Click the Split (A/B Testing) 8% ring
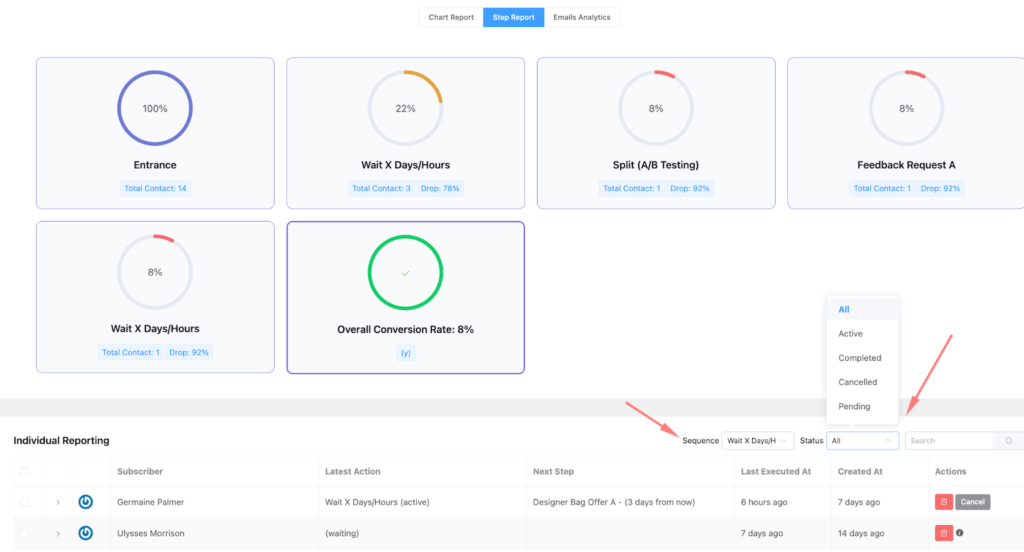Image resolution: width=1024 pixels, height=552 pixels. pos(656,108)
